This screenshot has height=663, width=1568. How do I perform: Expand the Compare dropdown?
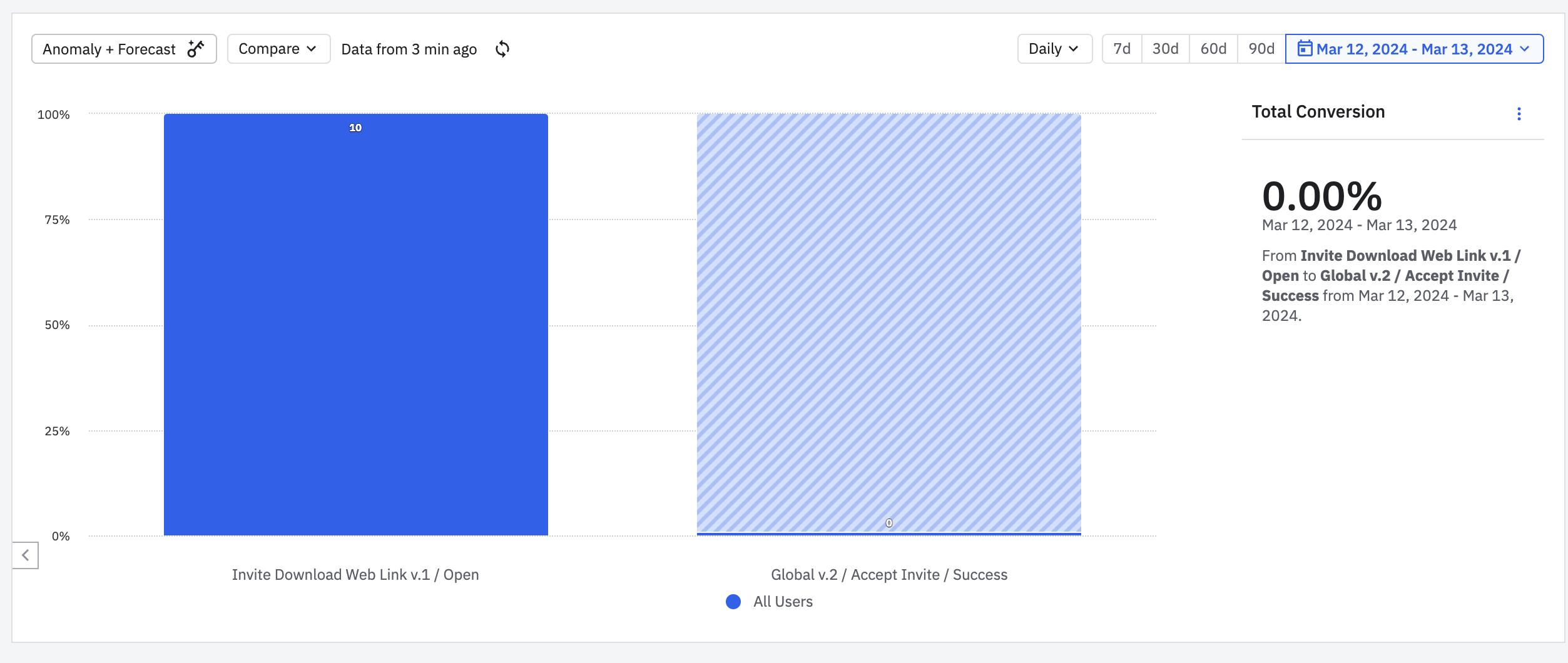[x=278, y=49]
